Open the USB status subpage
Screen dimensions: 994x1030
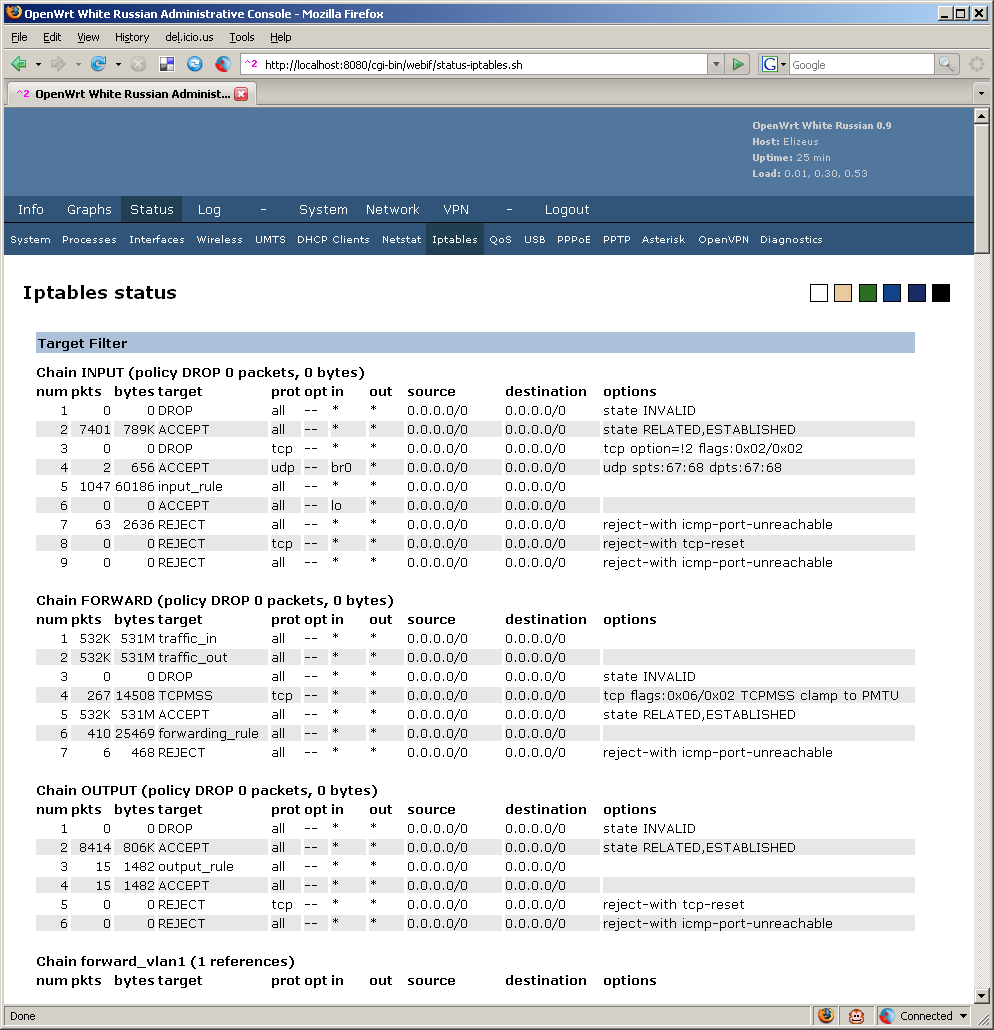tap(535, 240)
